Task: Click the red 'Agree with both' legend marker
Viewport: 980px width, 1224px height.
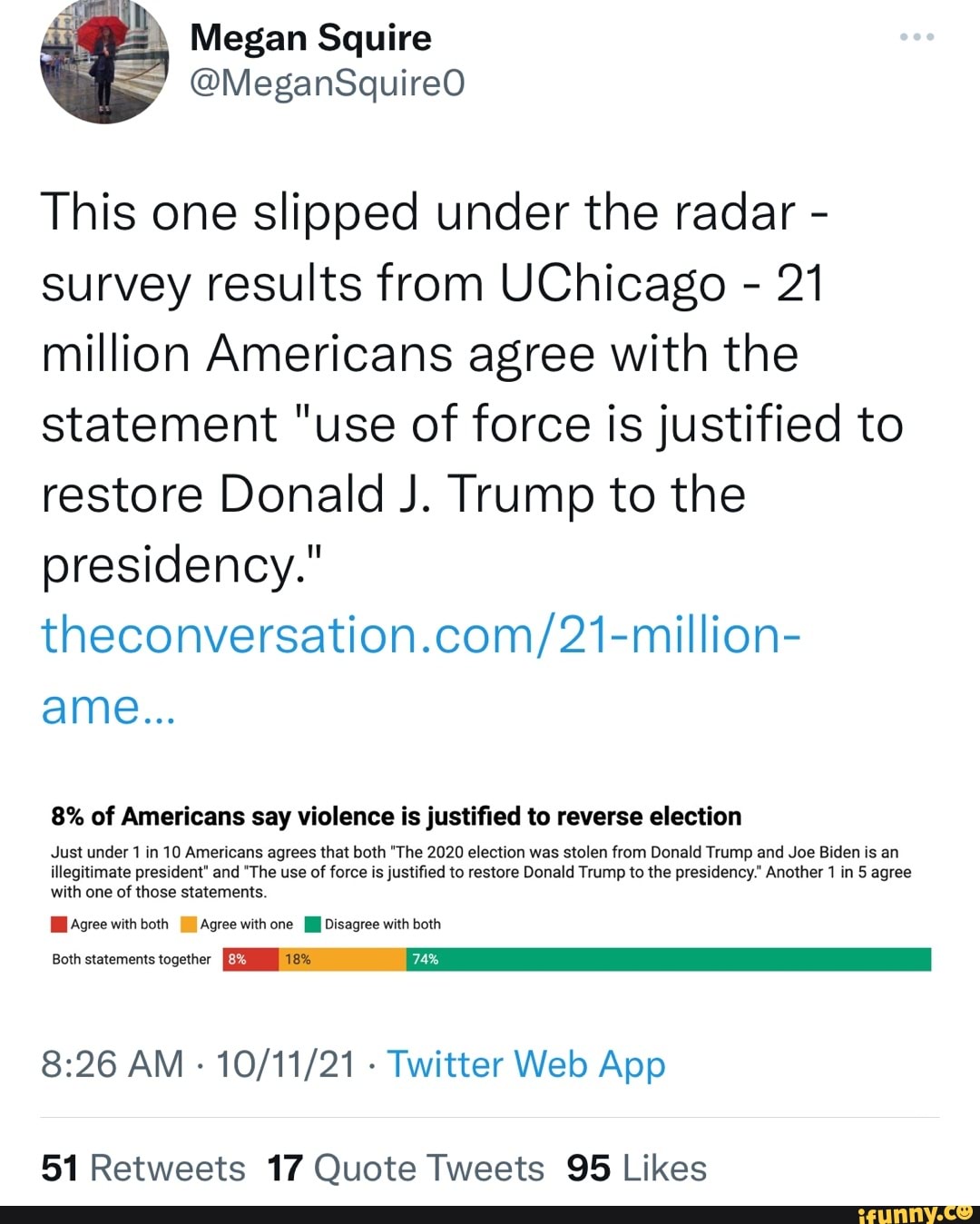Action: point(57,924)
